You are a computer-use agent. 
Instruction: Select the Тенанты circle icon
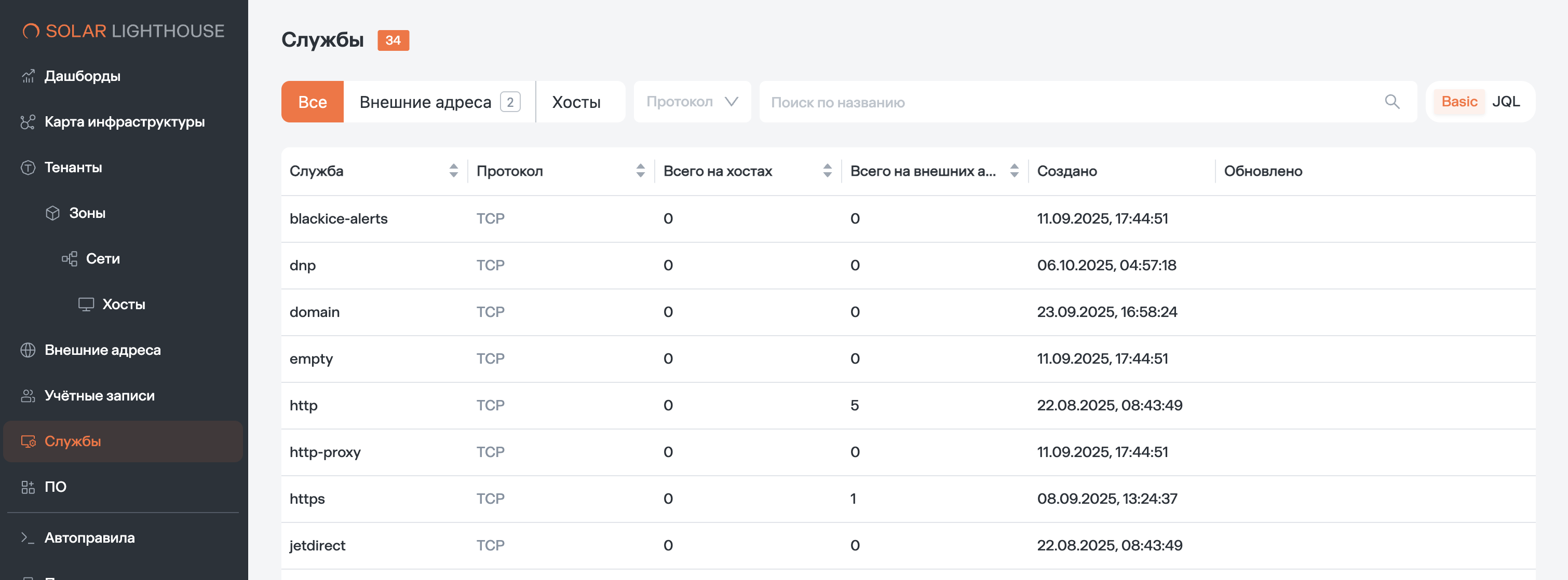(28, 167)
